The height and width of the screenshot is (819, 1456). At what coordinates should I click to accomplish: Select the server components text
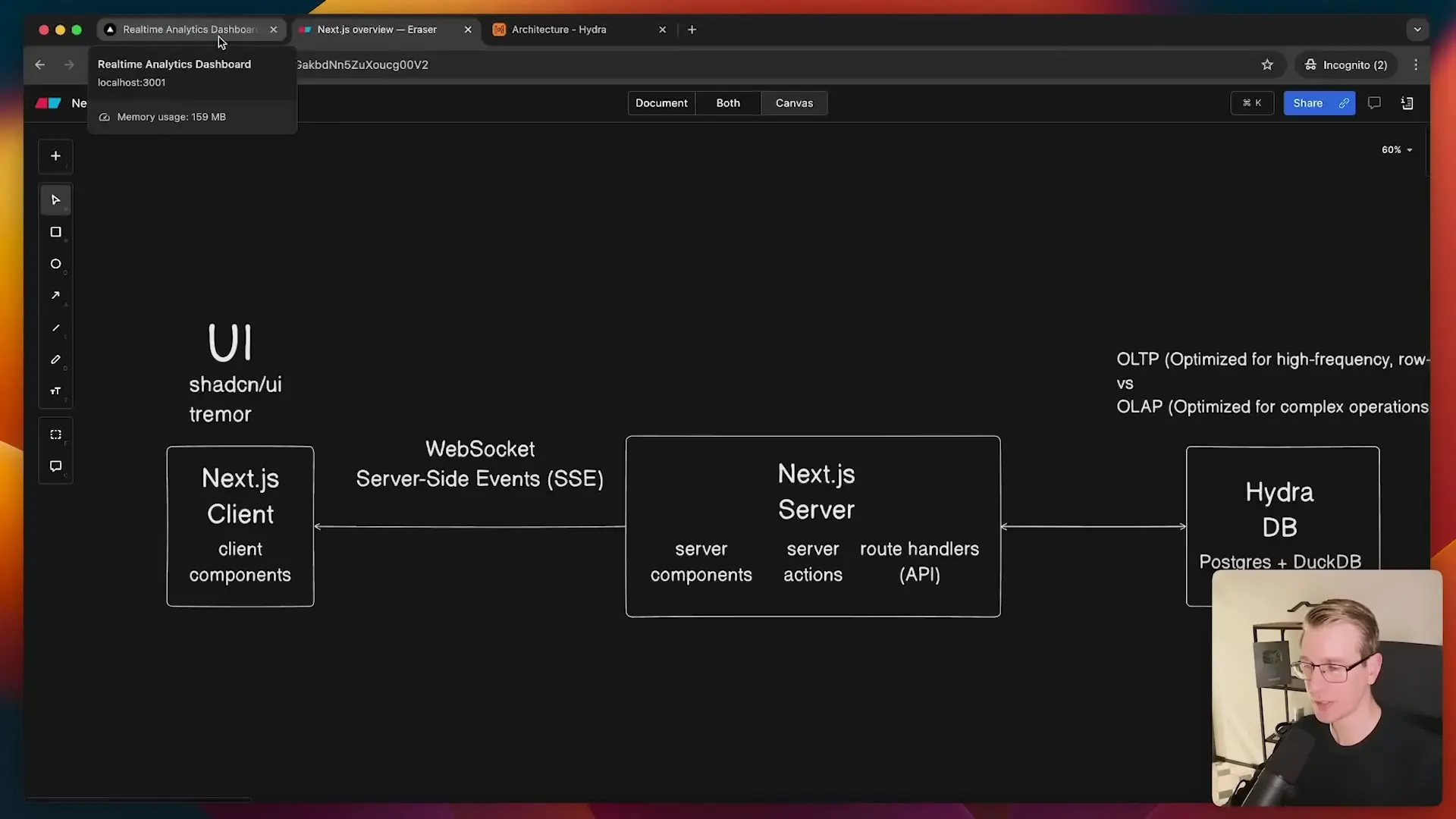[x=701, y=561]
